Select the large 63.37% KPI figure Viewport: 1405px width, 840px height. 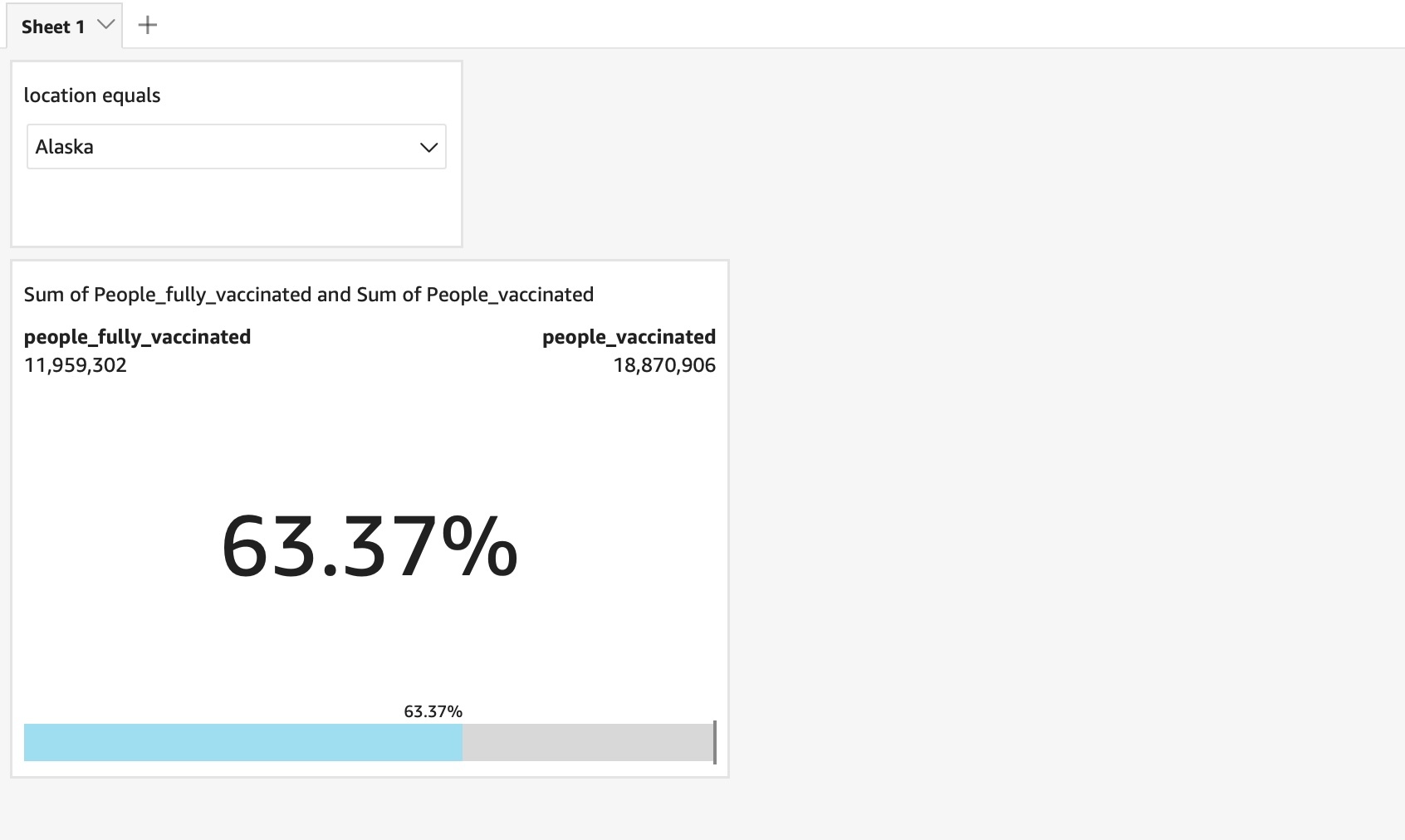[x=370, y=546]
